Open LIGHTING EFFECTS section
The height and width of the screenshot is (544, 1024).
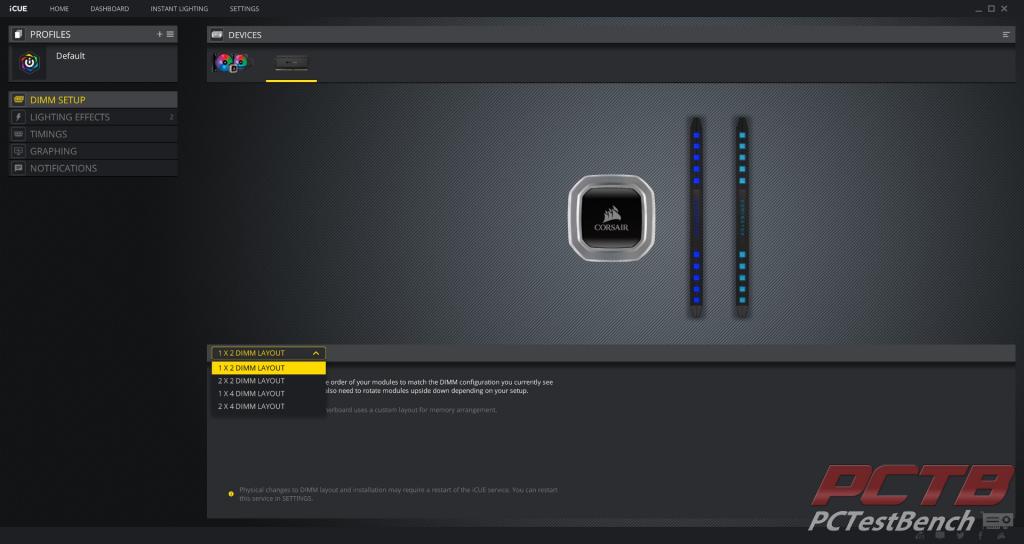[x=93, y=117]
